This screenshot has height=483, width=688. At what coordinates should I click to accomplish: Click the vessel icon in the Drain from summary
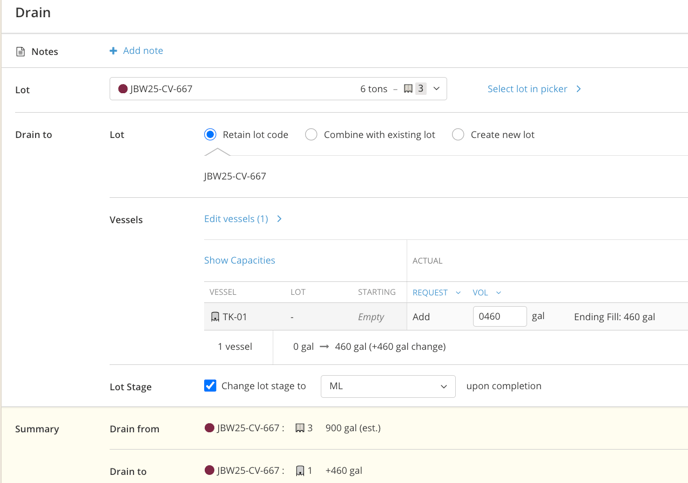pos(300,428)
